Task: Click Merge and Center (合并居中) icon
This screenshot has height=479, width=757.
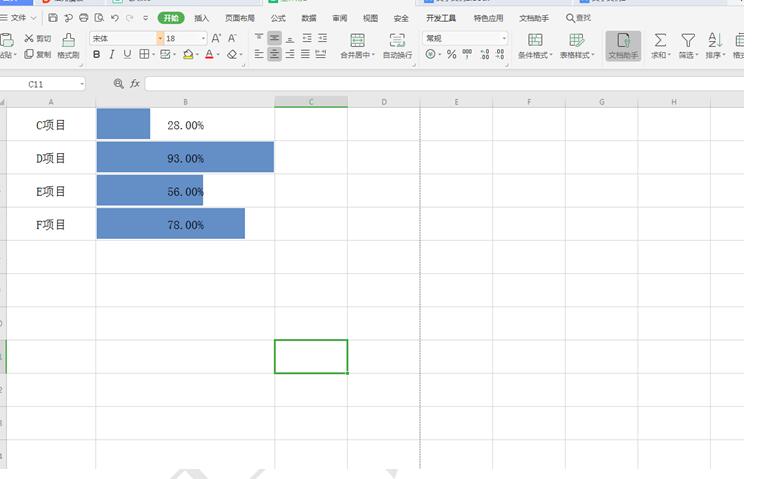Action: [357, 40]
